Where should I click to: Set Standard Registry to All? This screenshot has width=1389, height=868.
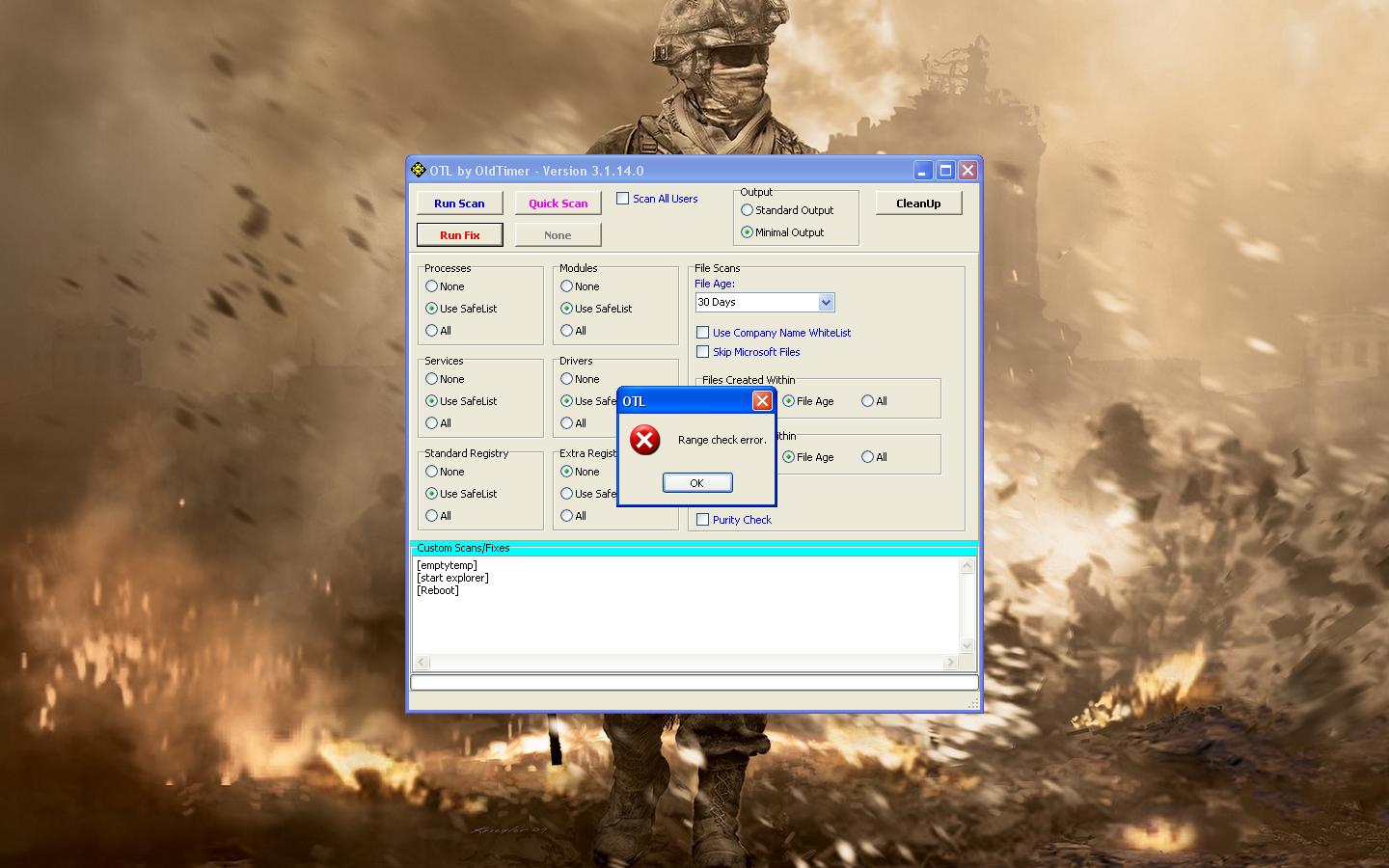431,516
